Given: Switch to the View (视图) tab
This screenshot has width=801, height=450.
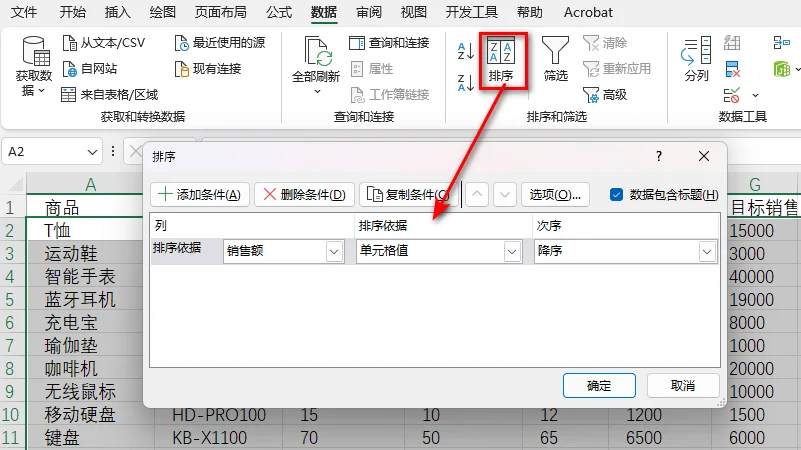Looking at the screenshot, I should pyautogui.click(x=414, y=12).
